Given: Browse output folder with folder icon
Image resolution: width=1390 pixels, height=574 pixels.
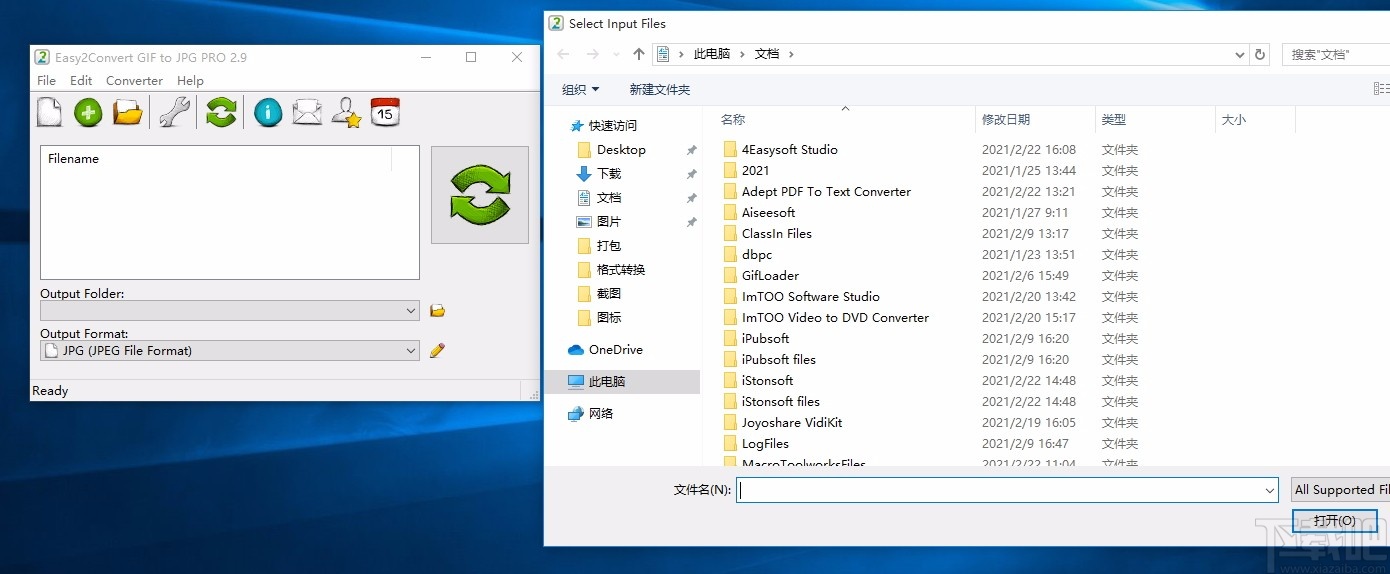Looking at the screenshot, I should tap(437, 311).
